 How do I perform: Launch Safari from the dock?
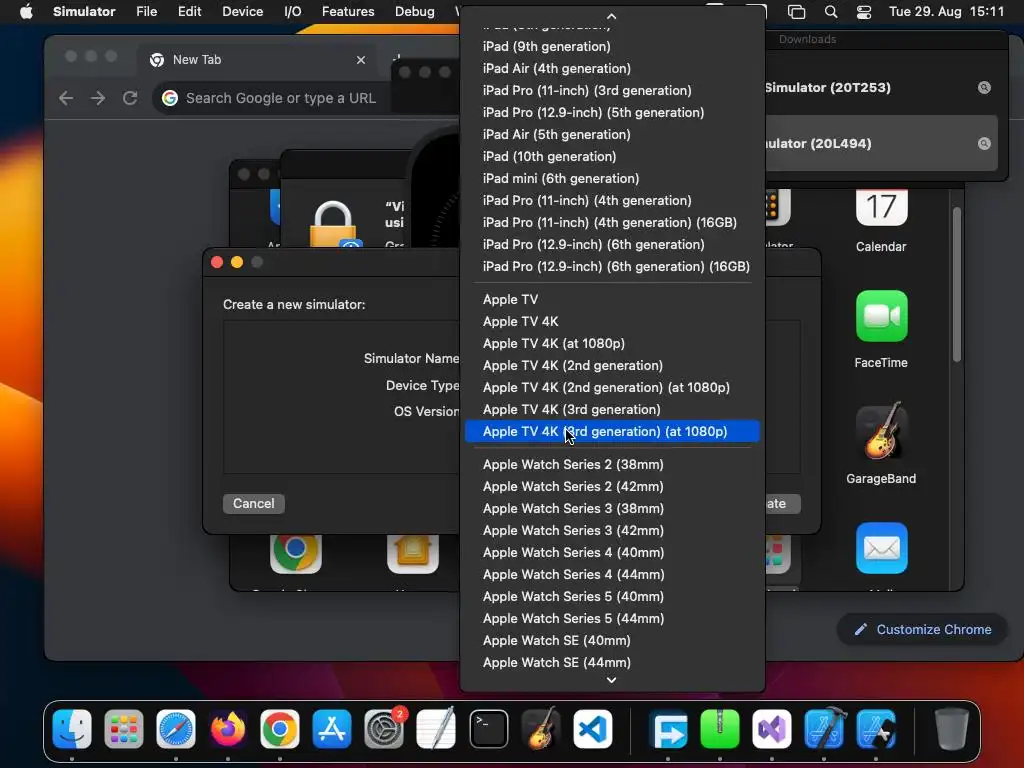(176, 729)
